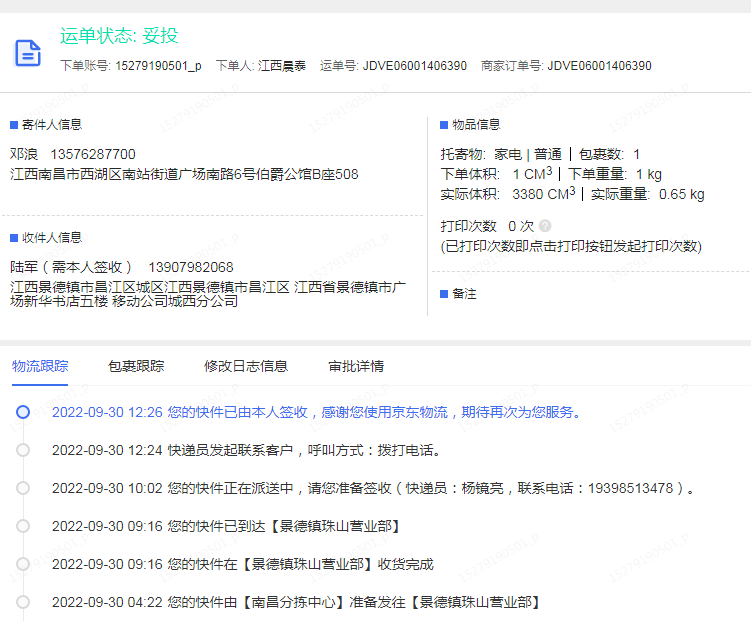Click sender phone 13576287700
751x621 pixels.
(93, 154)
